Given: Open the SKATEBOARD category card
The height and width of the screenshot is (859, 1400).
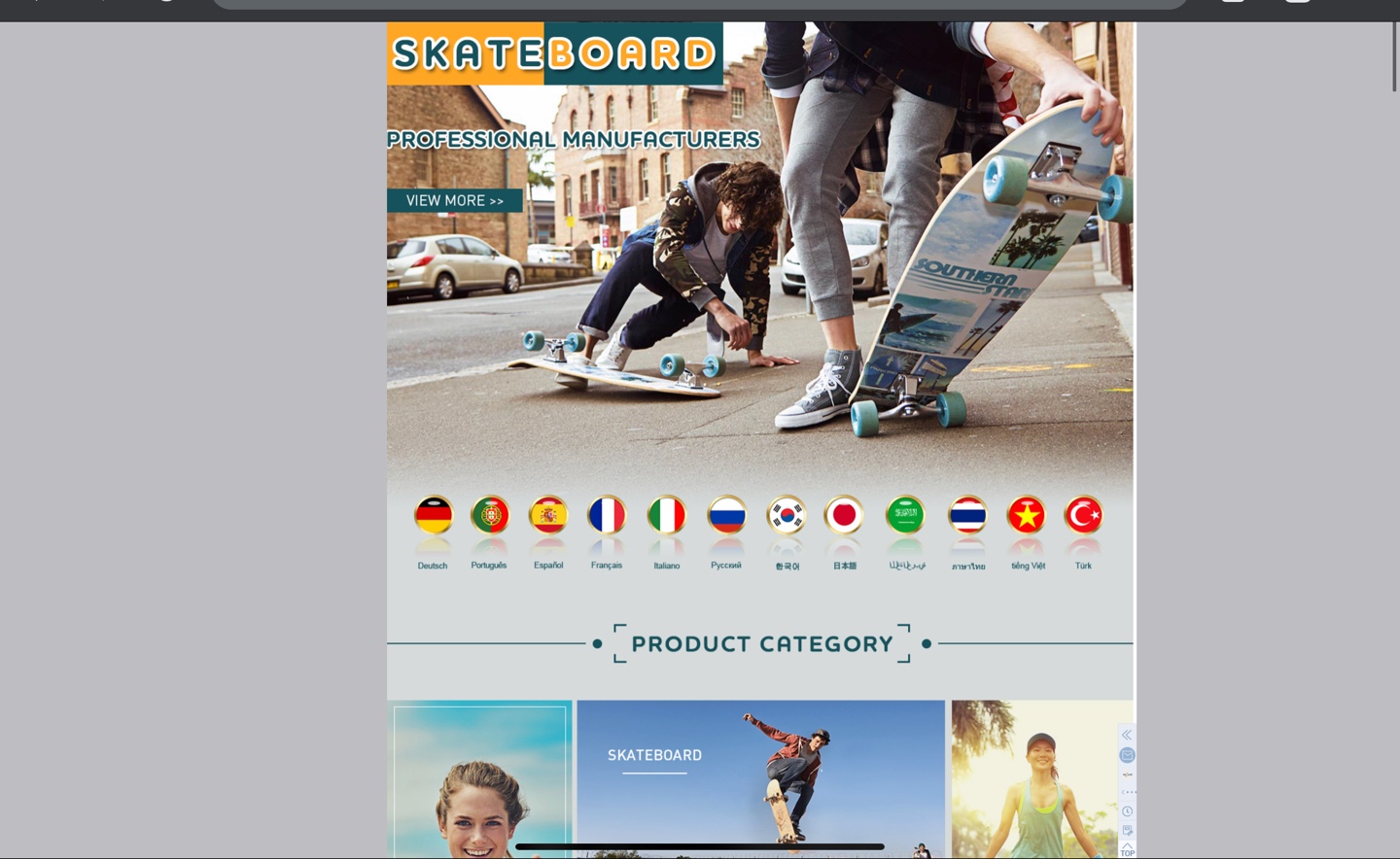Looking at the screenshot, I should (760, 779).
